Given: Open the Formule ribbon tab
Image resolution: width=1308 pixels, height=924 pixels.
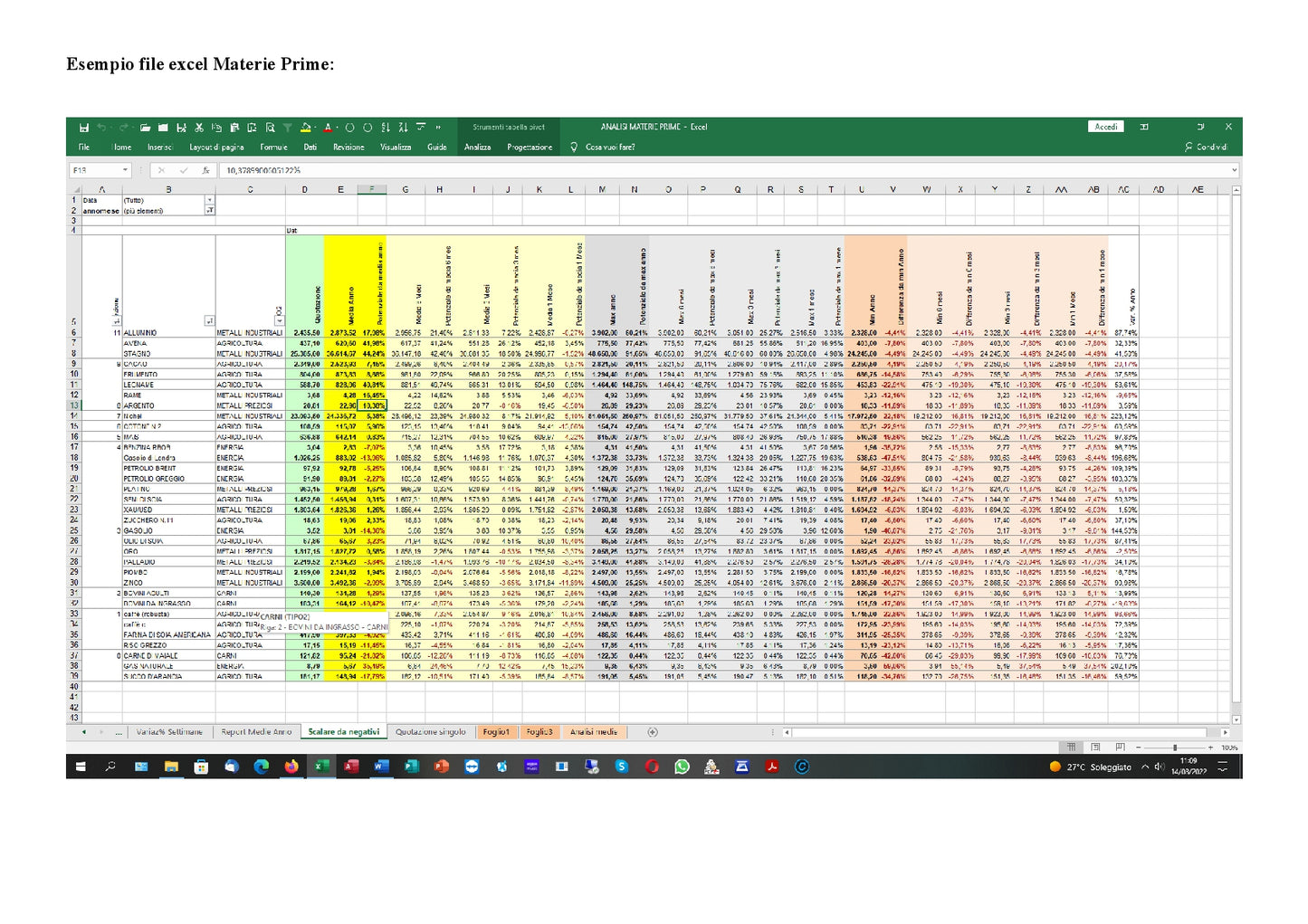Looking at the screenshot, I should [x=273, y=147].
